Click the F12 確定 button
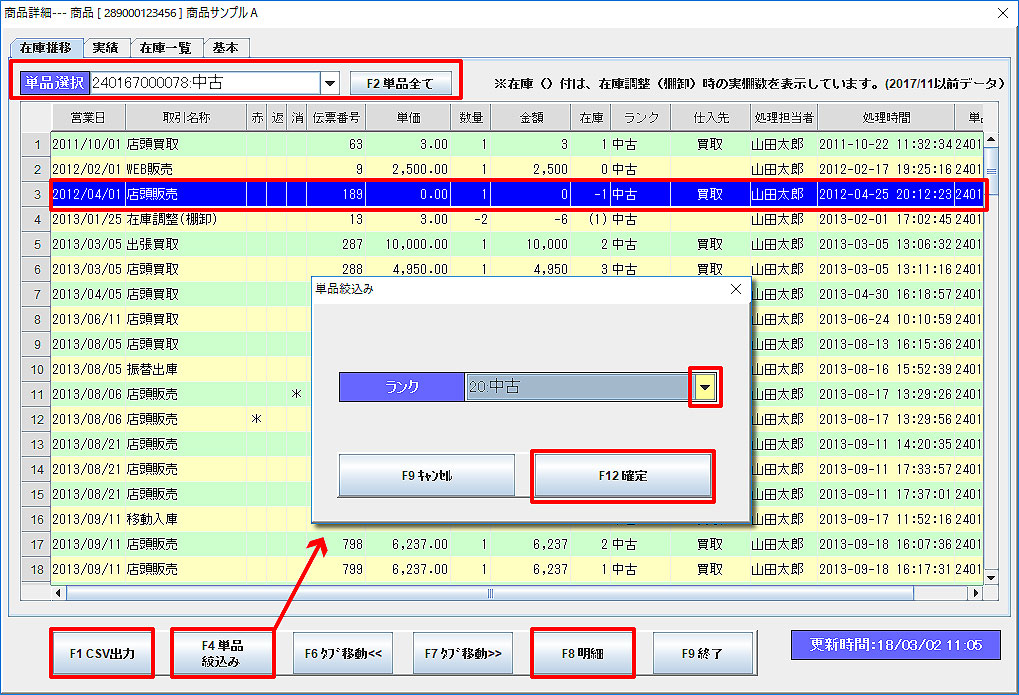Screen dimensions: 1019x695 (x=622, y=476)
